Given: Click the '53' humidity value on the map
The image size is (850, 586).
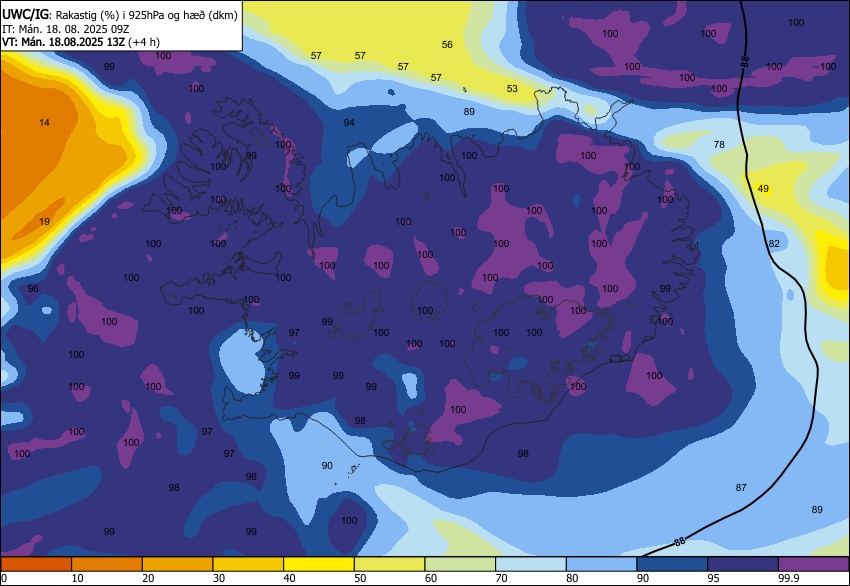Looking at the screenshot, I should [512, 88].
